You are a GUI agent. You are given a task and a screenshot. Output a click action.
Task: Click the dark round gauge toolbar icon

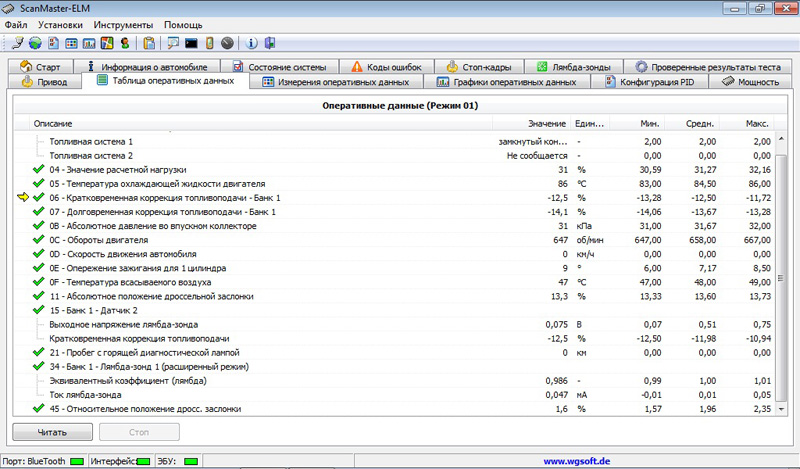228,43
